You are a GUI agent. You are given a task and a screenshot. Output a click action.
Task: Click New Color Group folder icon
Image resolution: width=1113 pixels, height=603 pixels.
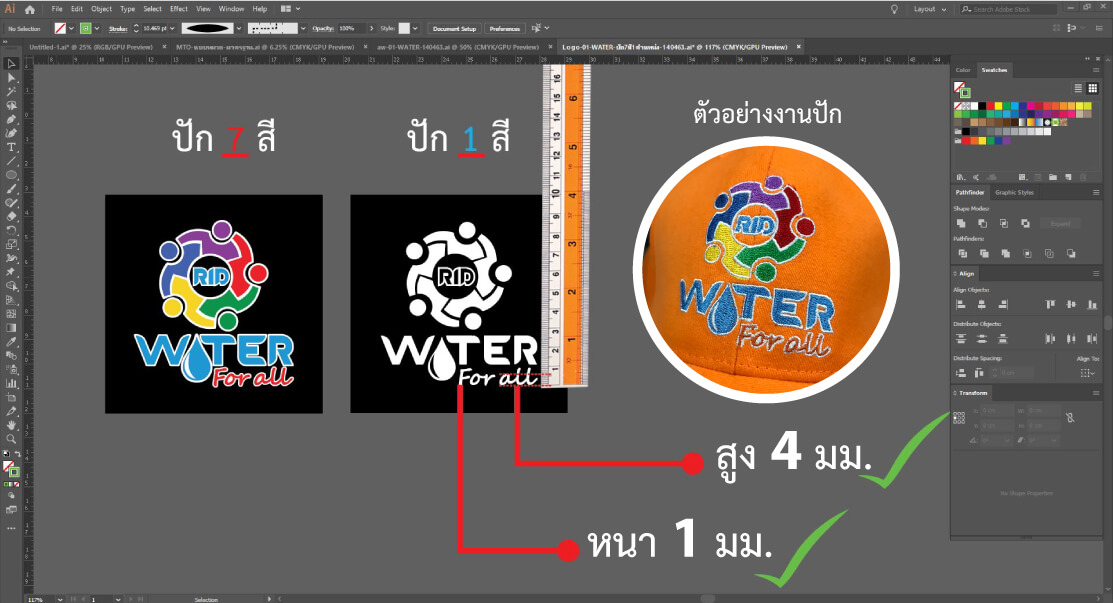(x=1053, y=177)
